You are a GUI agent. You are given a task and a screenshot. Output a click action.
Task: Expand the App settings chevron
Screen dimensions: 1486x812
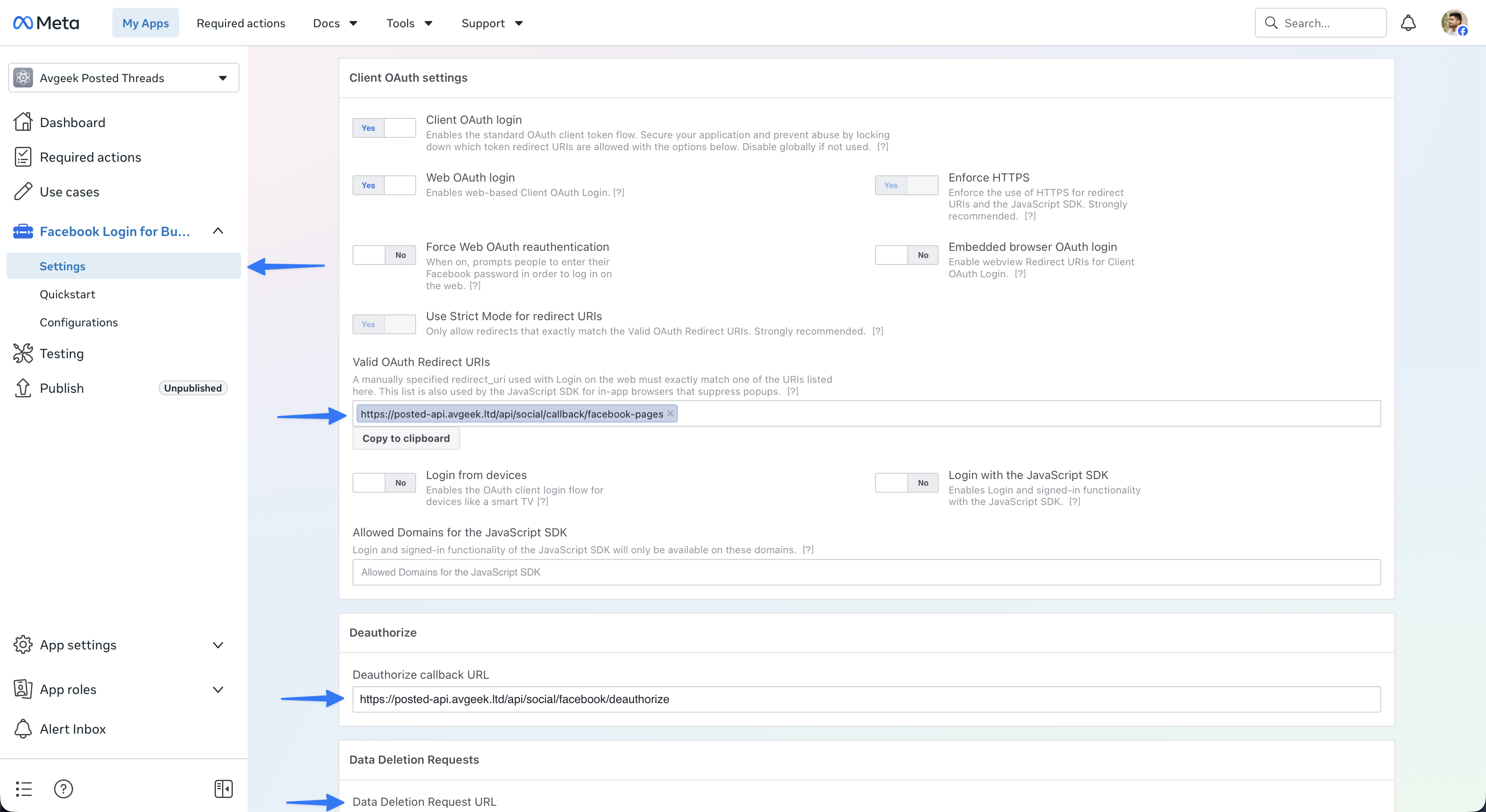coord(218,645)
